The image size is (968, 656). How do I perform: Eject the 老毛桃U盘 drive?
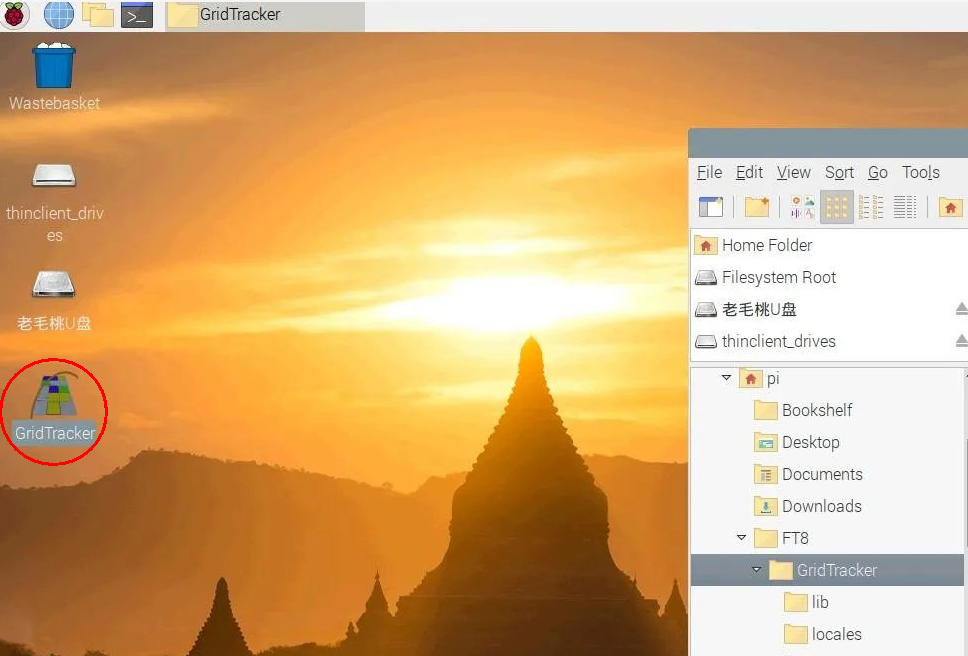[x=961, y=309]
